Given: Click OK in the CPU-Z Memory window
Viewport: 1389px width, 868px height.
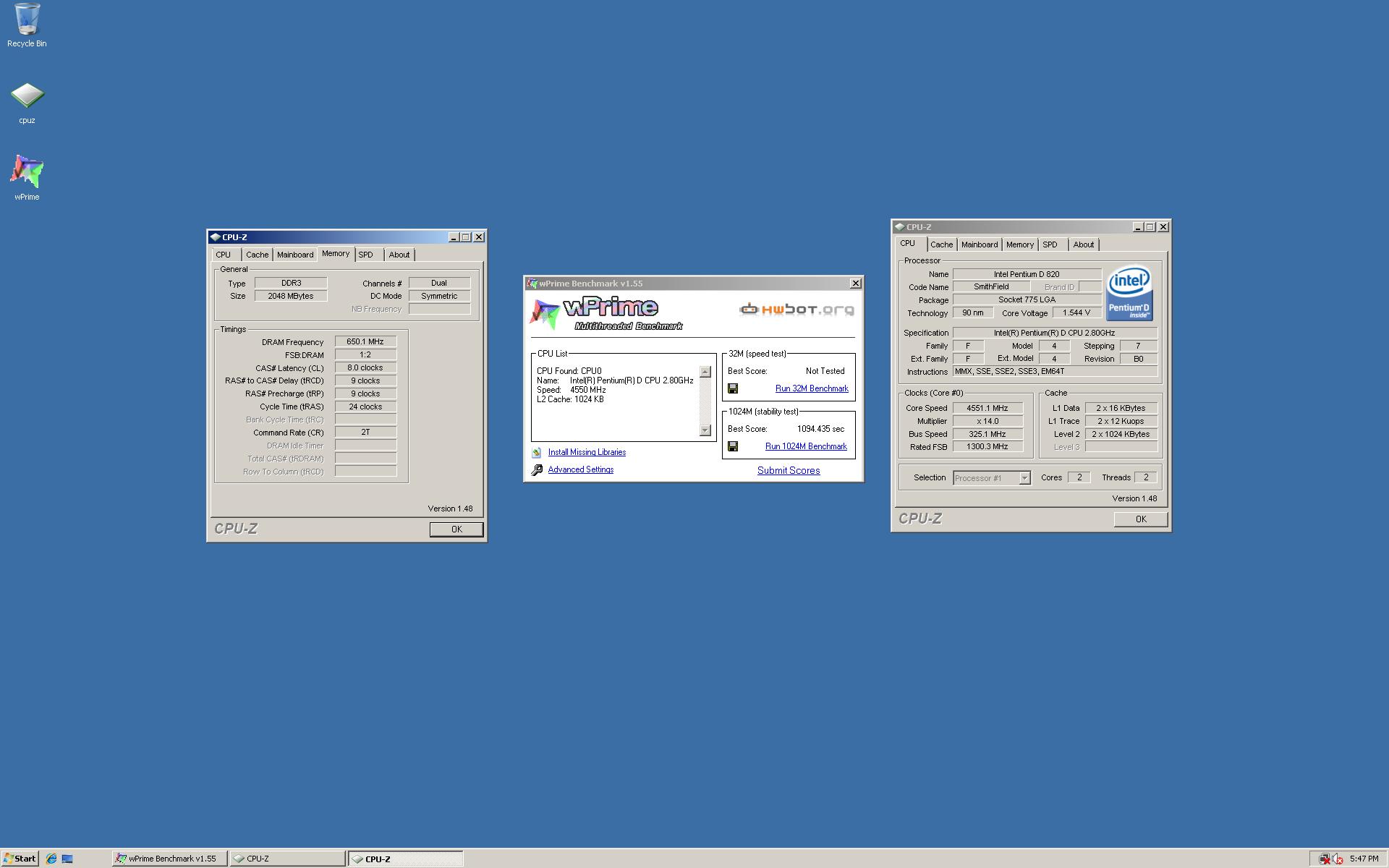Looking at the screenshot, I should click(x=456, y=529).
